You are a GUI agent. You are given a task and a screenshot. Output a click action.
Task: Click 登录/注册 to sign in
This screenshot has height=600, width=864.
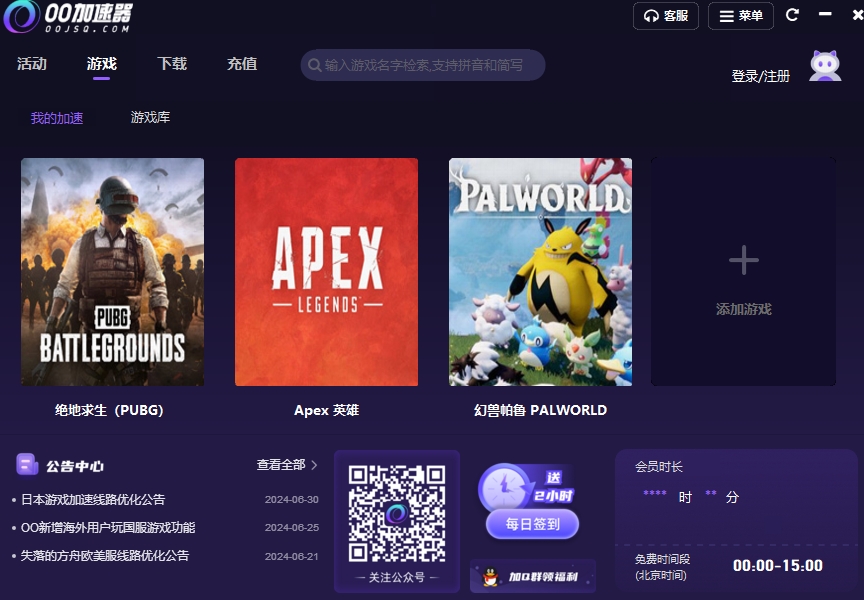tap(760, 76)
